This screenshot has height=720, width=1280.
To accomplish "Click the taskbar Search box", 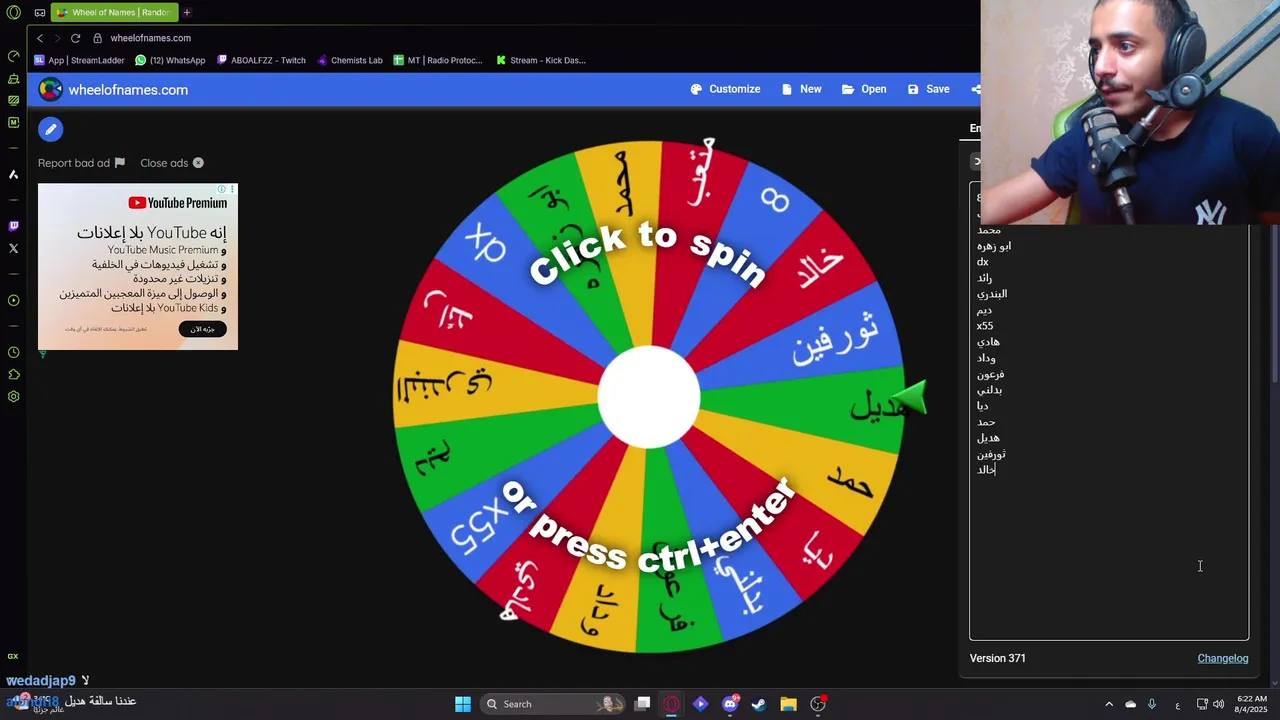I will coord(551,704).
